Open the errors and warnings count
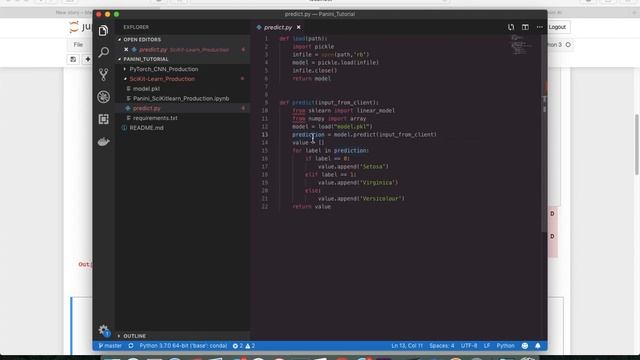Screen dimensions: 640x360 pyautogui.click(x=244, y=346)
